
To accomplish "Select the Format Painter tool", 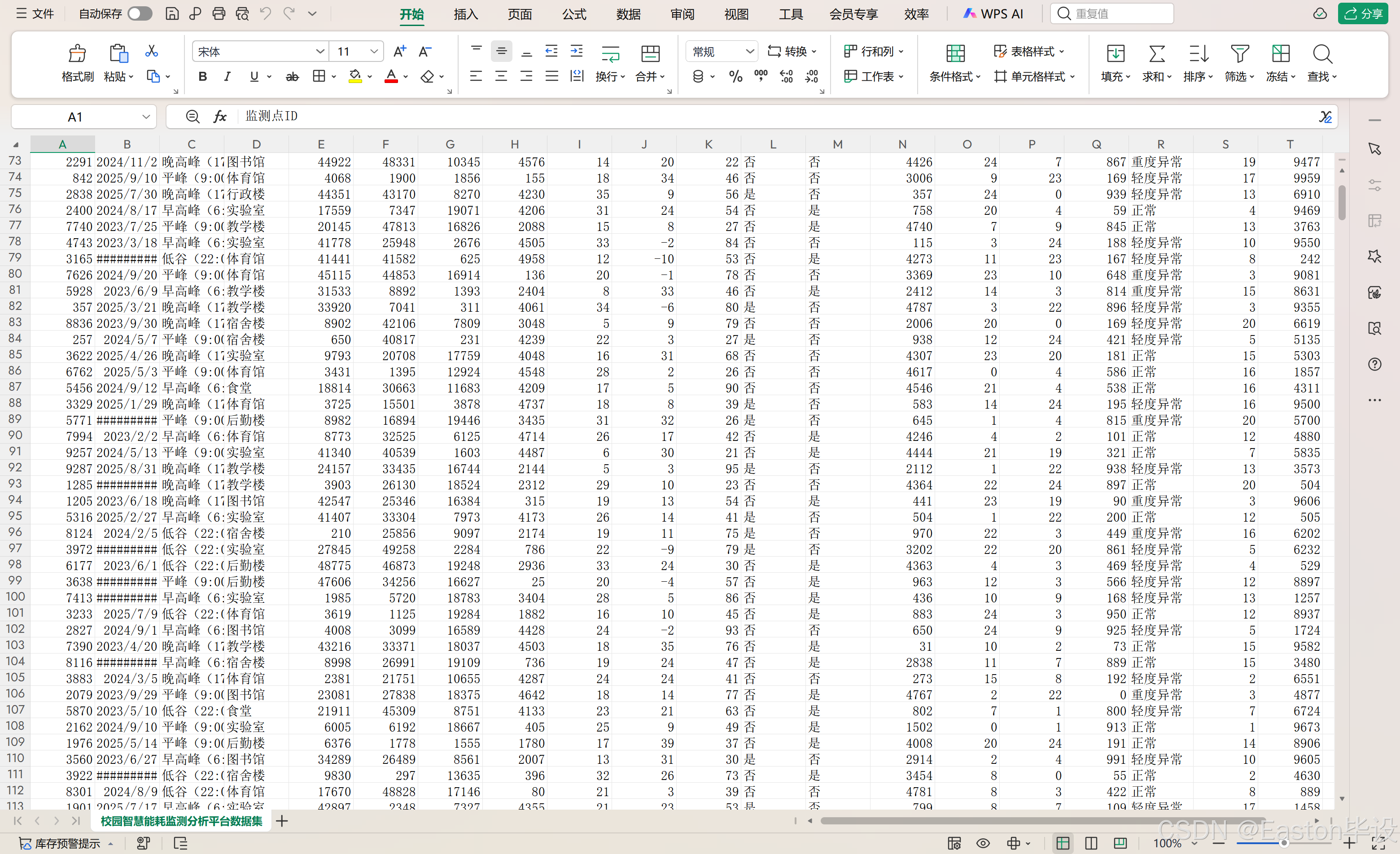I will [77, 62].
